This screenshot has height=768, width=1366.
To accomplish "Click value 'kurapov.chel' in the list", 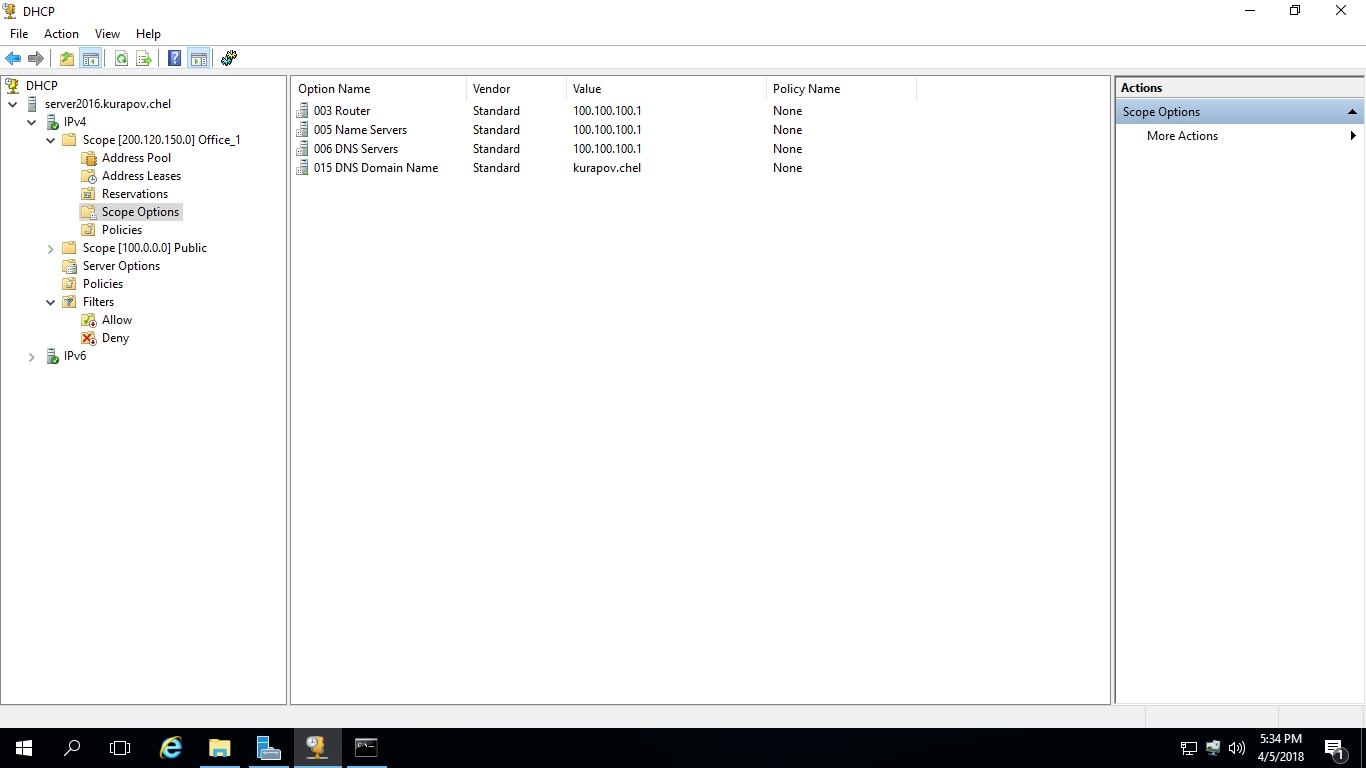I will [607, 168].
